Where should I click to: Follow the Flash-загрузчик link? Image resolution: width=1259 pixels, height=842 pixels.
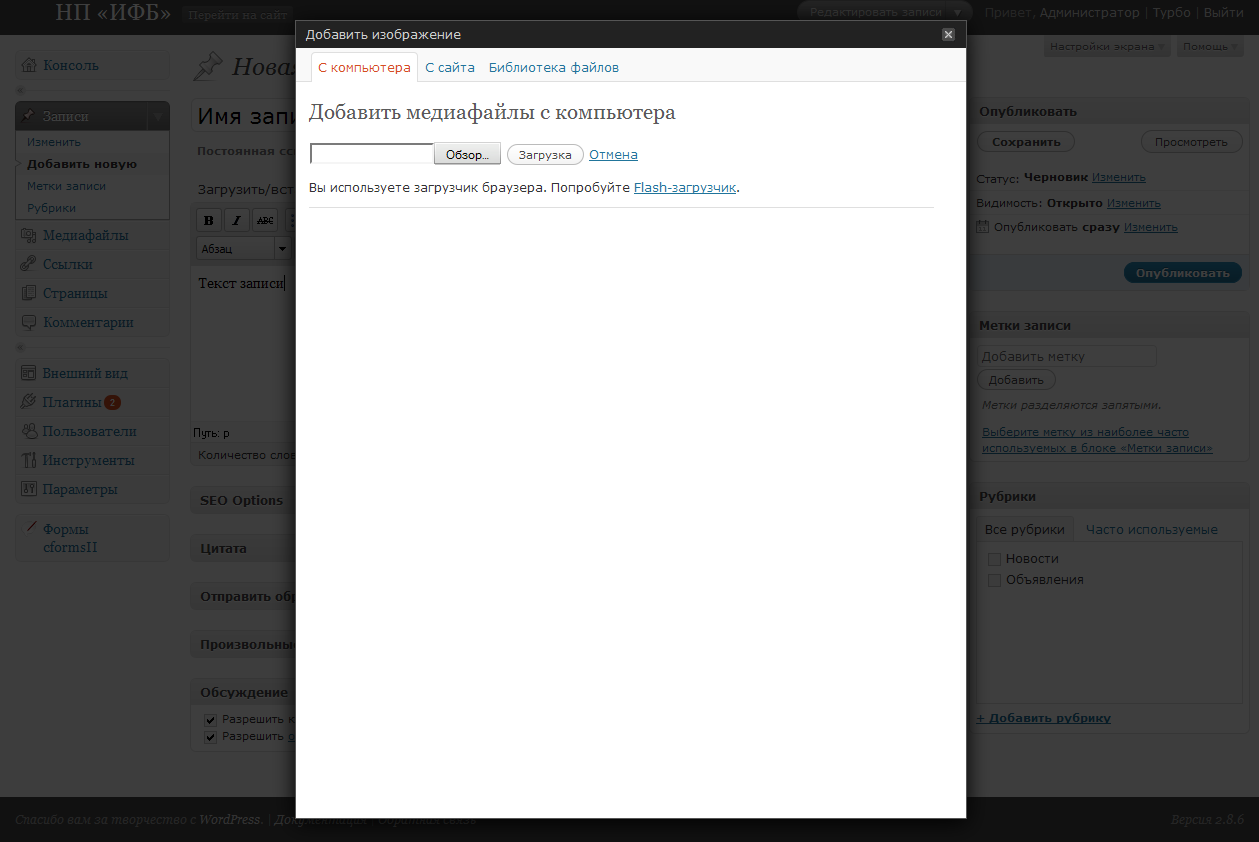685,187
